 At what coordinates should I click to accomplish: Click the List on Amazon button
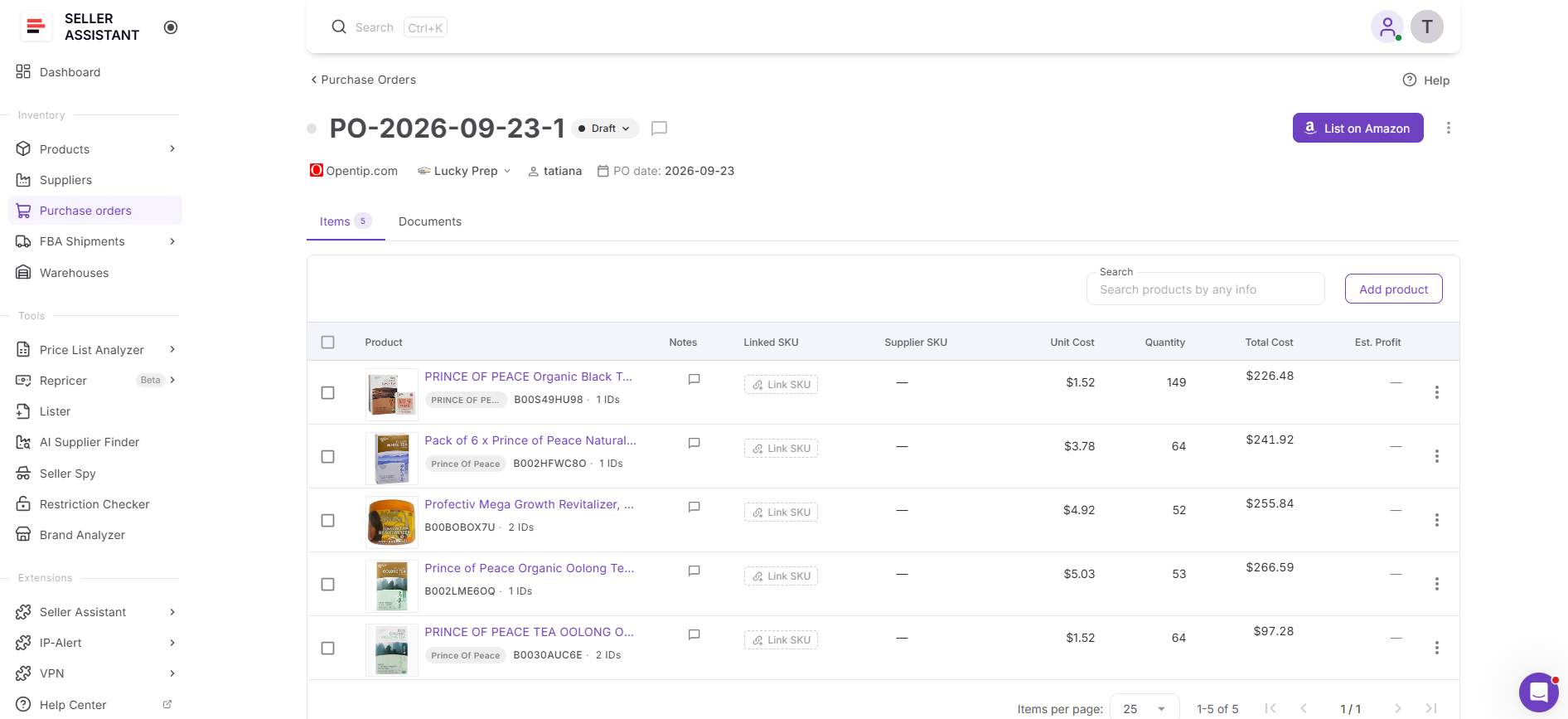[1358, 128]
